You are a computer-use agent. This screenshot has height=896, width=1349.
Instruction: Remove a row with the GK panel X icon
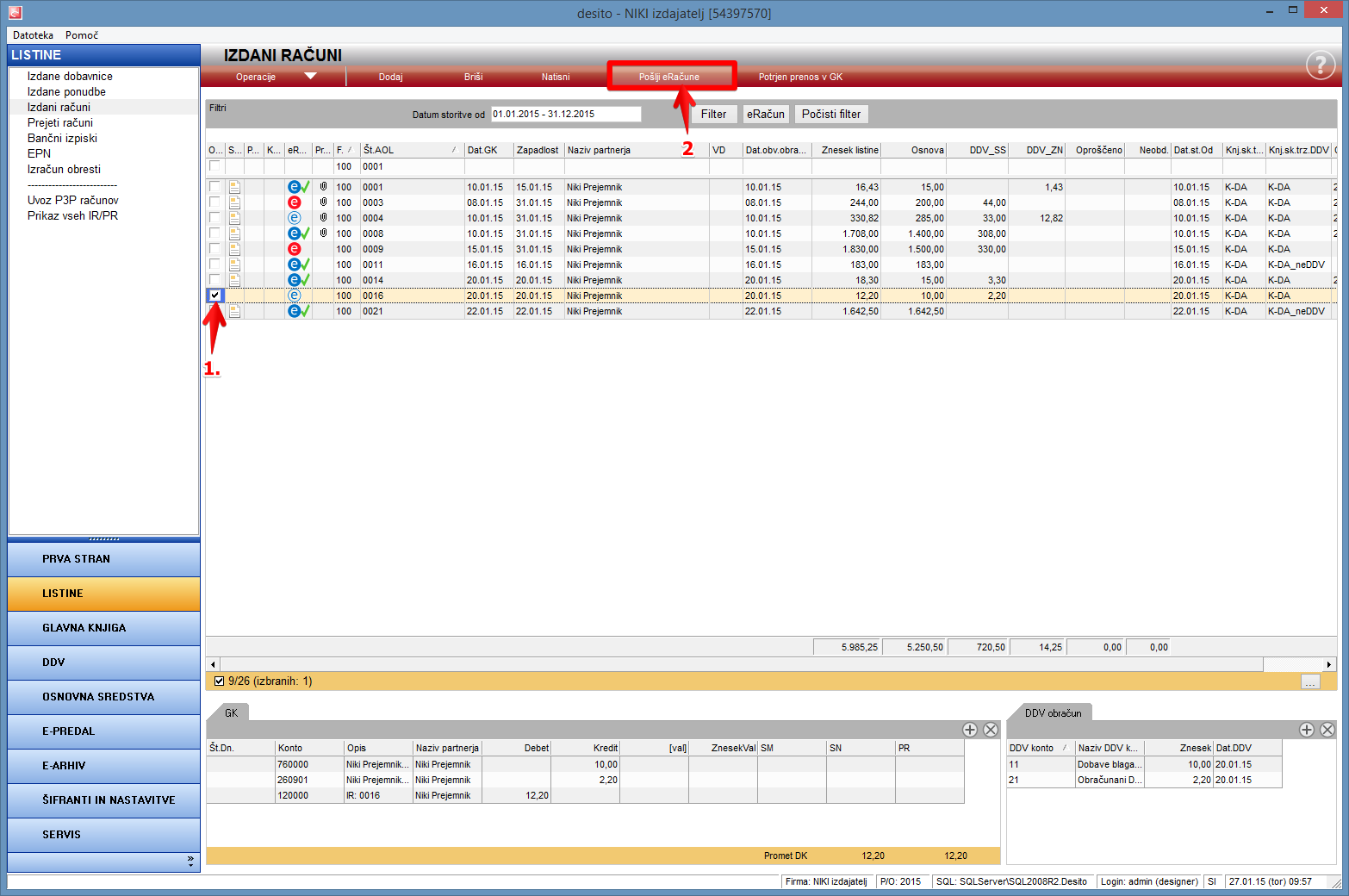[991, 730]
